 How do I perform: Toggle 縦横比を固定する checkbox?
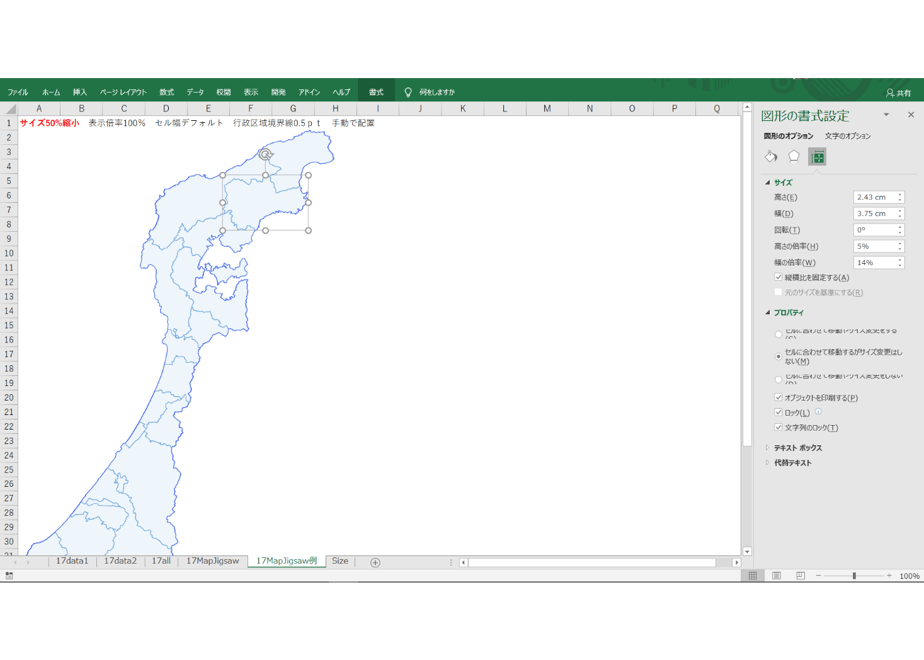[778, 277]
